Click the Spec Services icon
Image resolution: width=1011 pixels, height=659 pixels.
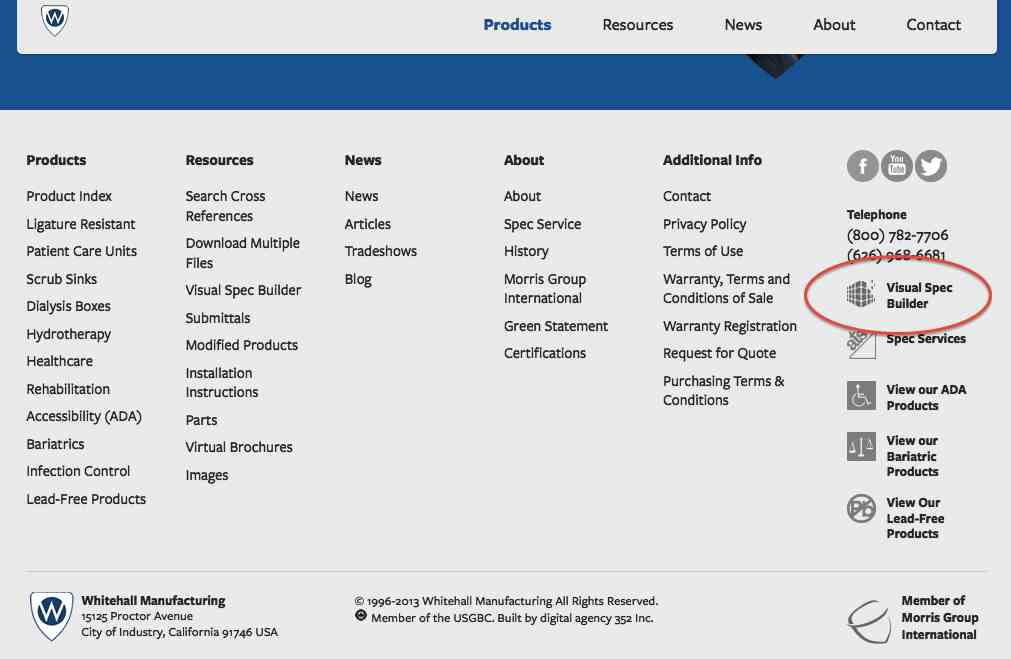[861, 344]
